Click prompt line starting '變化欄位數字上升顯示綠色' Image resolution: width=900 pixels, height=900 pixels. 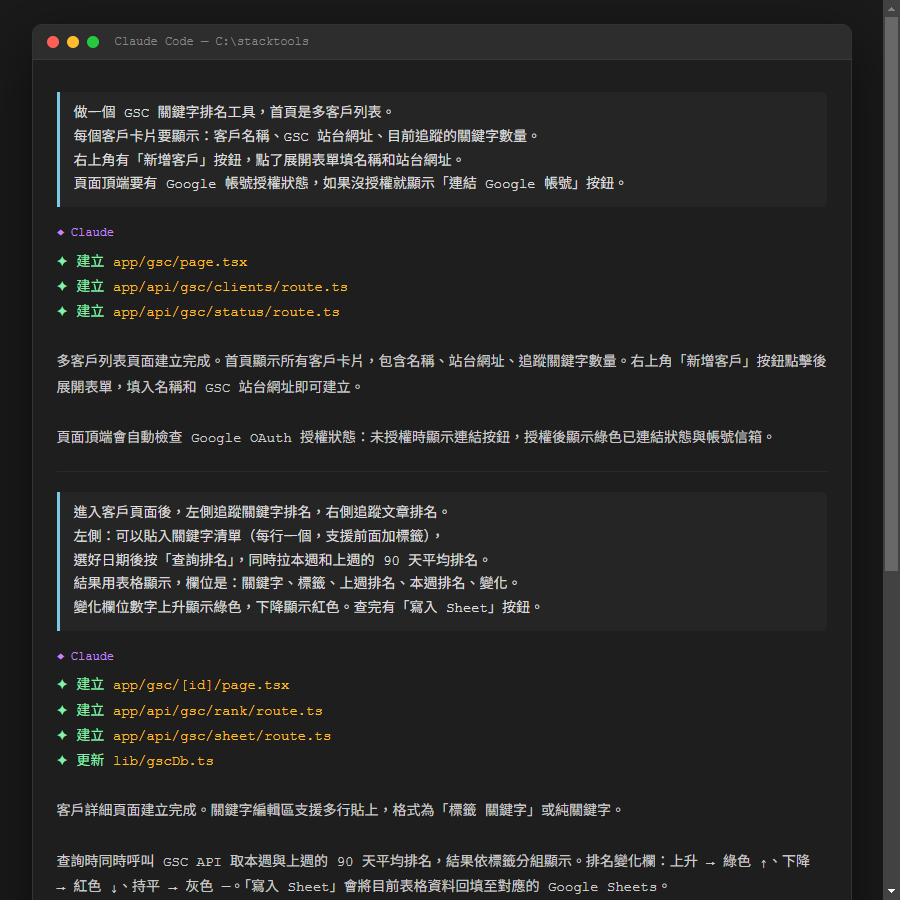307,608
